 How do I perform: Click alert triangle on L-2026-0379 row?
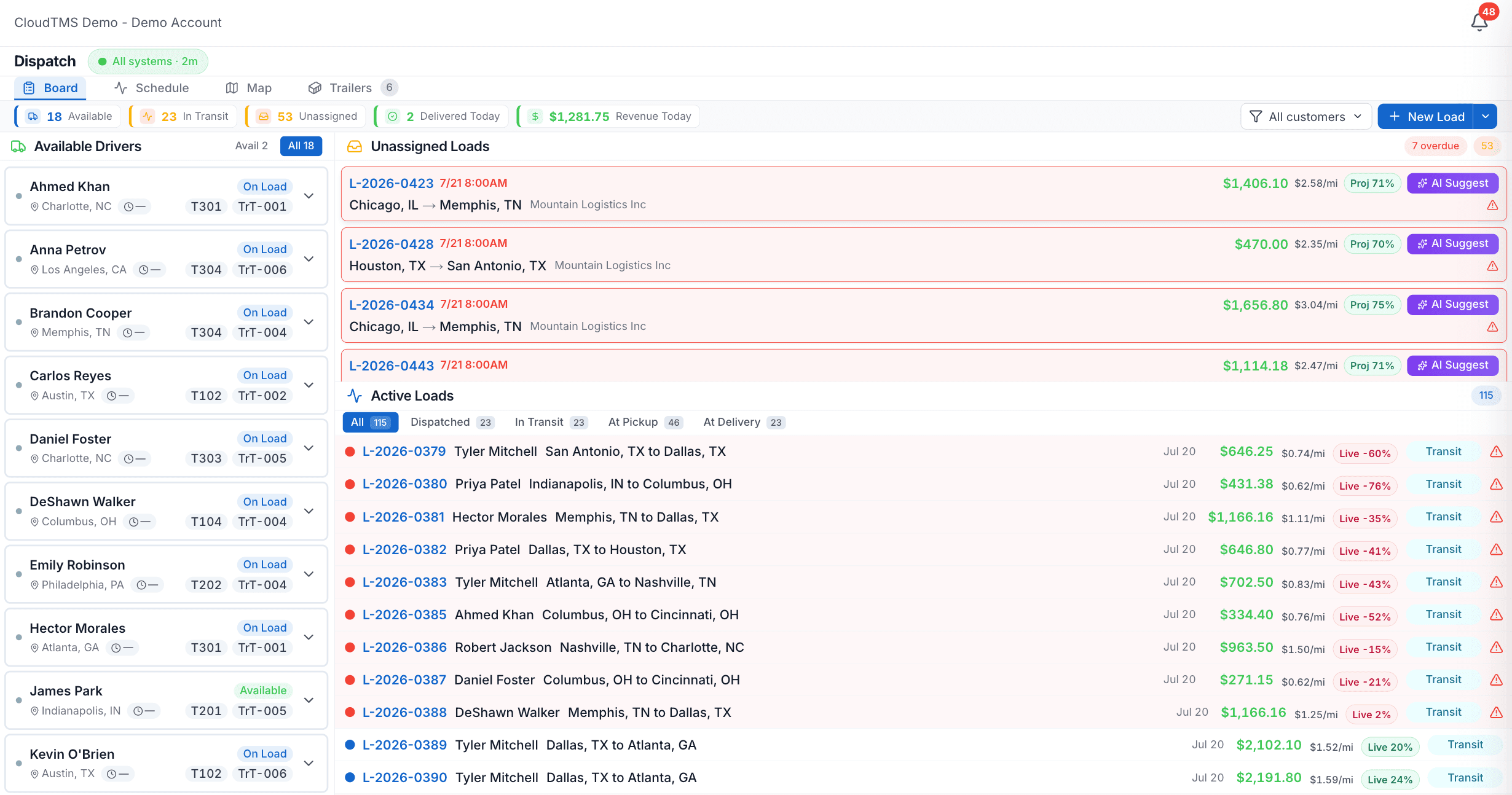pos(1496,452)
